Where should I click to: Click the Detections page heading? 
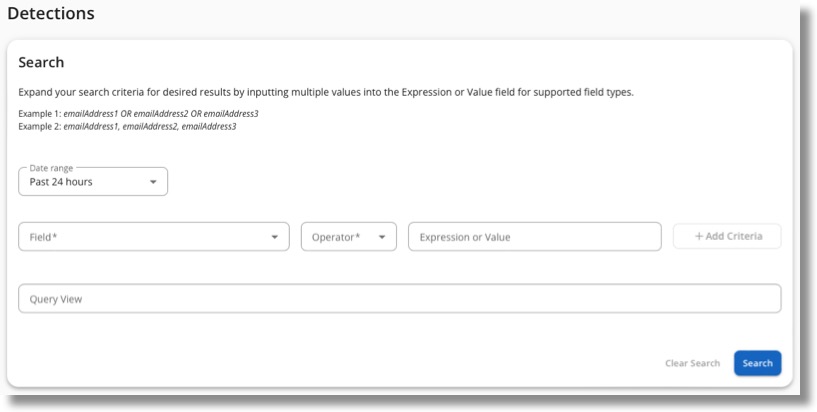(51, 14)
